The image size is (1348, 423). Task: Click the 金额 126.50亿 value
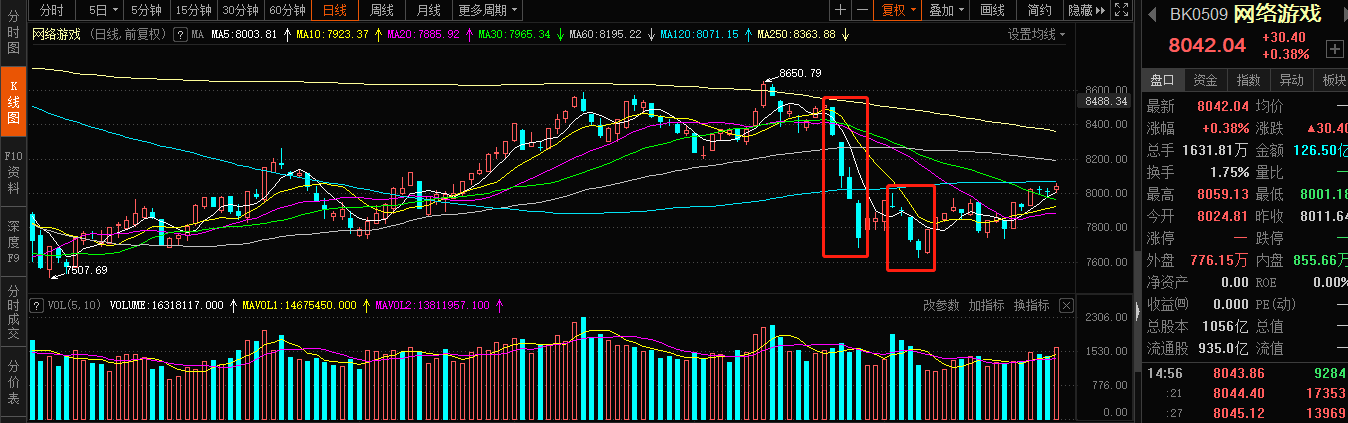[x=1319, y=150]
